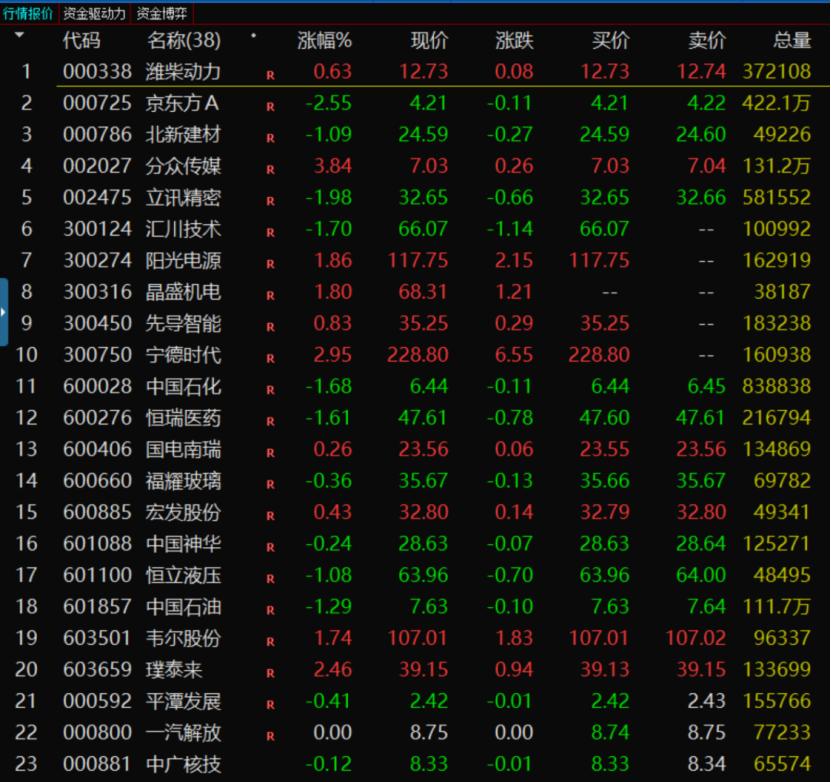Screen dimensions: 831x782
Task: Select stock name 中国石化
Action: pyautogui.click(x=183, y=386)
